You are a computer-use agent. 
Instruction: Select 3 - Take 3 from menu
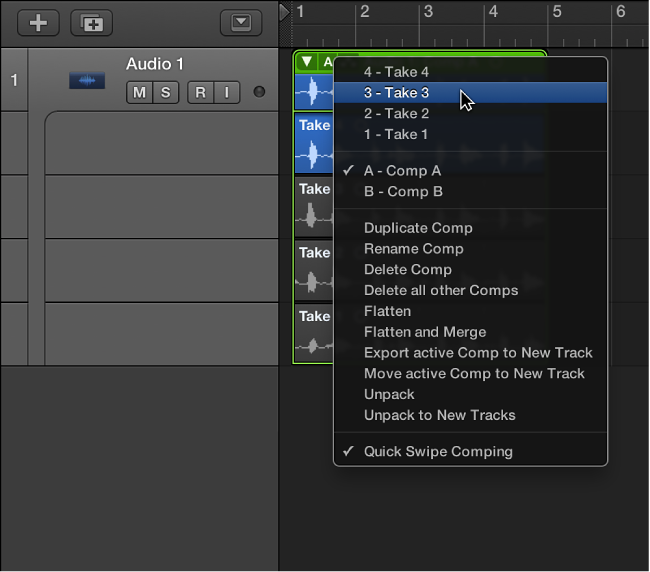pyautogui.click(x=397, y=93)
